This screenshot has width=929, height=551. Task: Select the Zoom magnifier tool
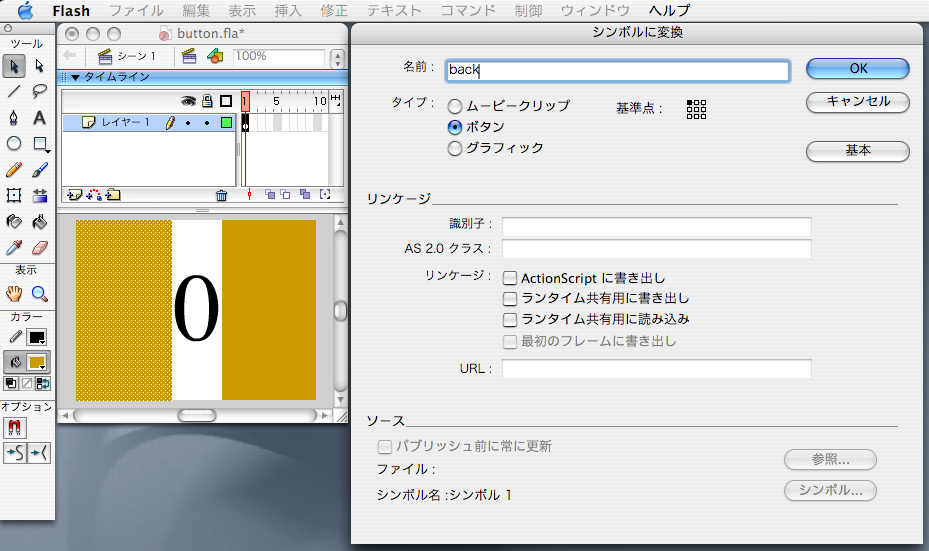tap(40, 293)
